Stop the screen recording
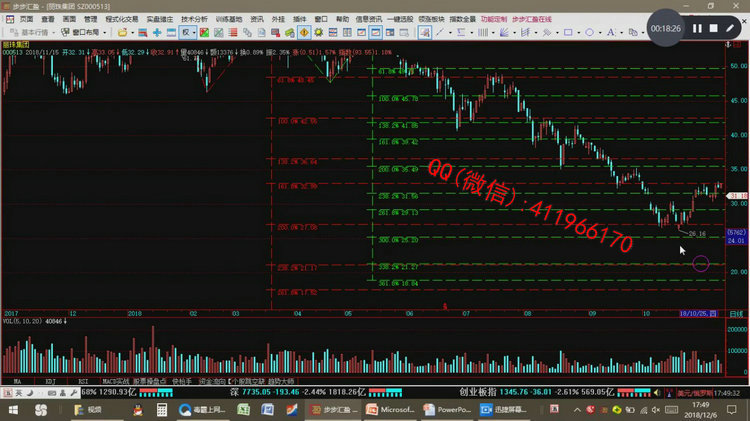The width and height of the screenshot is (750, 421). point(713,29)
